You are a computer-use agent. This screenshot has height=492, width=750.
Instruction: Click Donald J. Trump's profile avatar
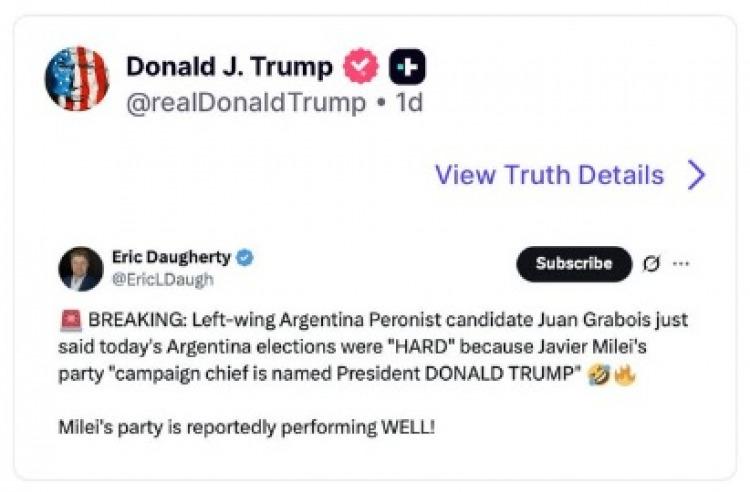click(x=76, y=78)
